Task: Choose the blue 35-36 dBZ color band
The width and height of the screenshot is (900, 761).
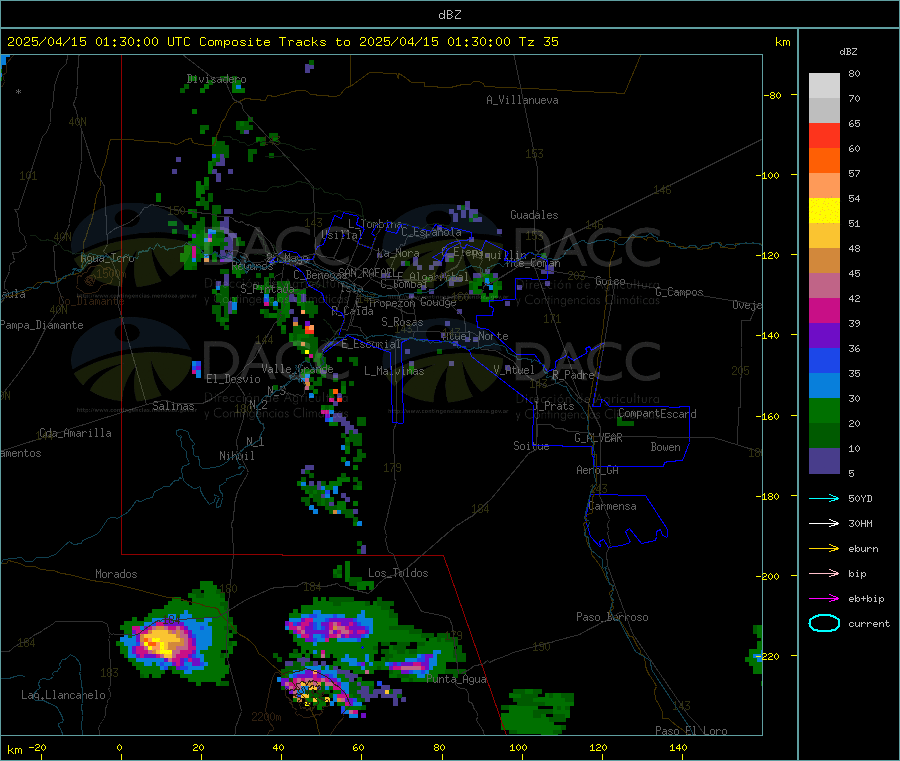Action: coord(824,361)
